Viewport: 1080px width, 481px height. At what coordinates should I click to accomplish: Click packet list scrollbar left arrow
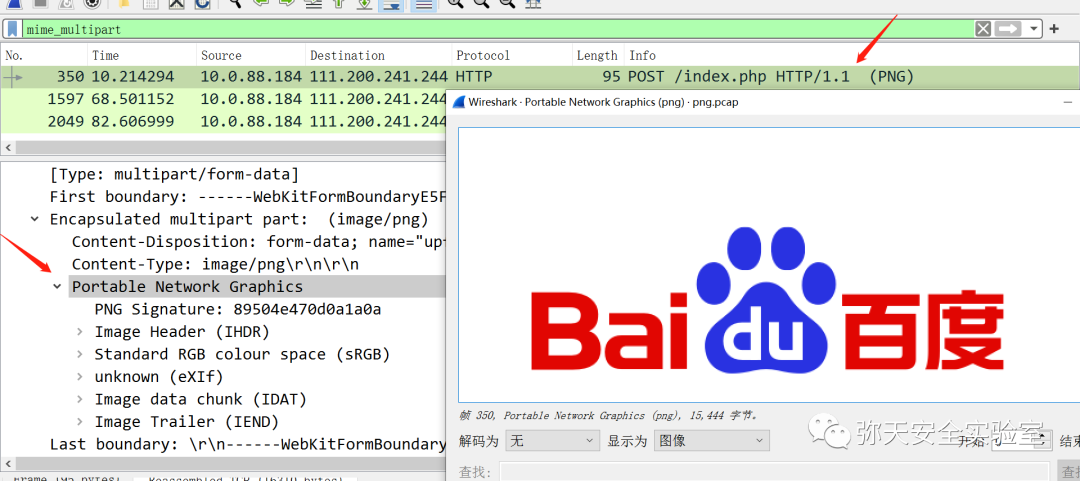coord(8,148)
